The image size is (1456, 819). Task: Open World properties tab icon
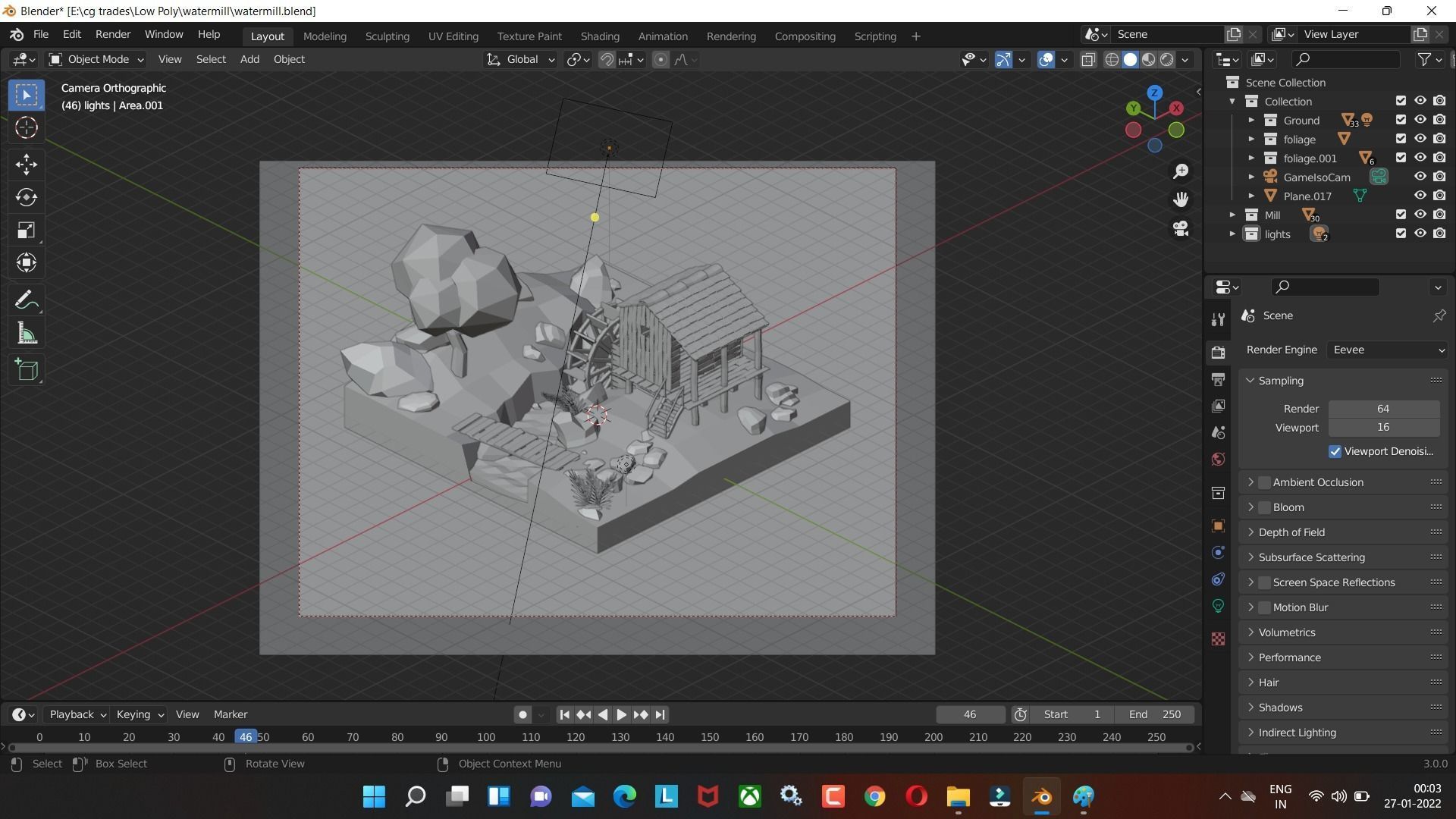click(x=1218, y=460)
